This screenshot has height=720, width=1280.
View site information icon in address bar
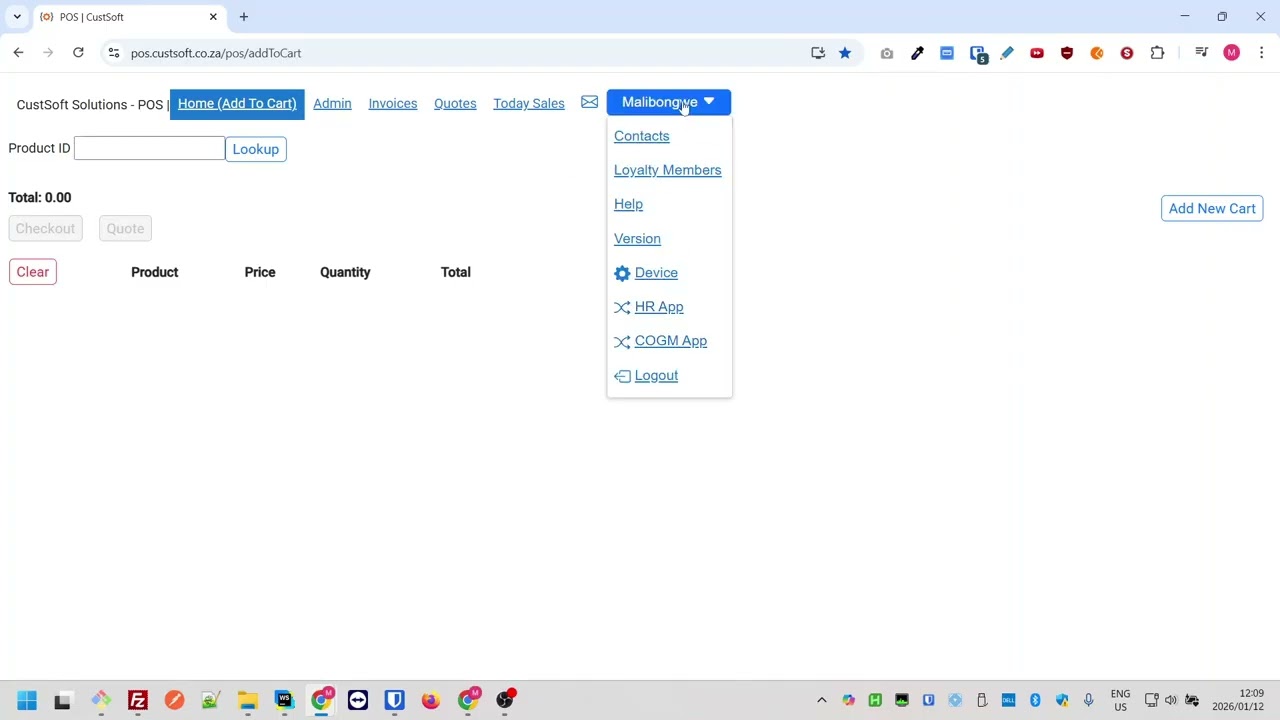point(114,53)
